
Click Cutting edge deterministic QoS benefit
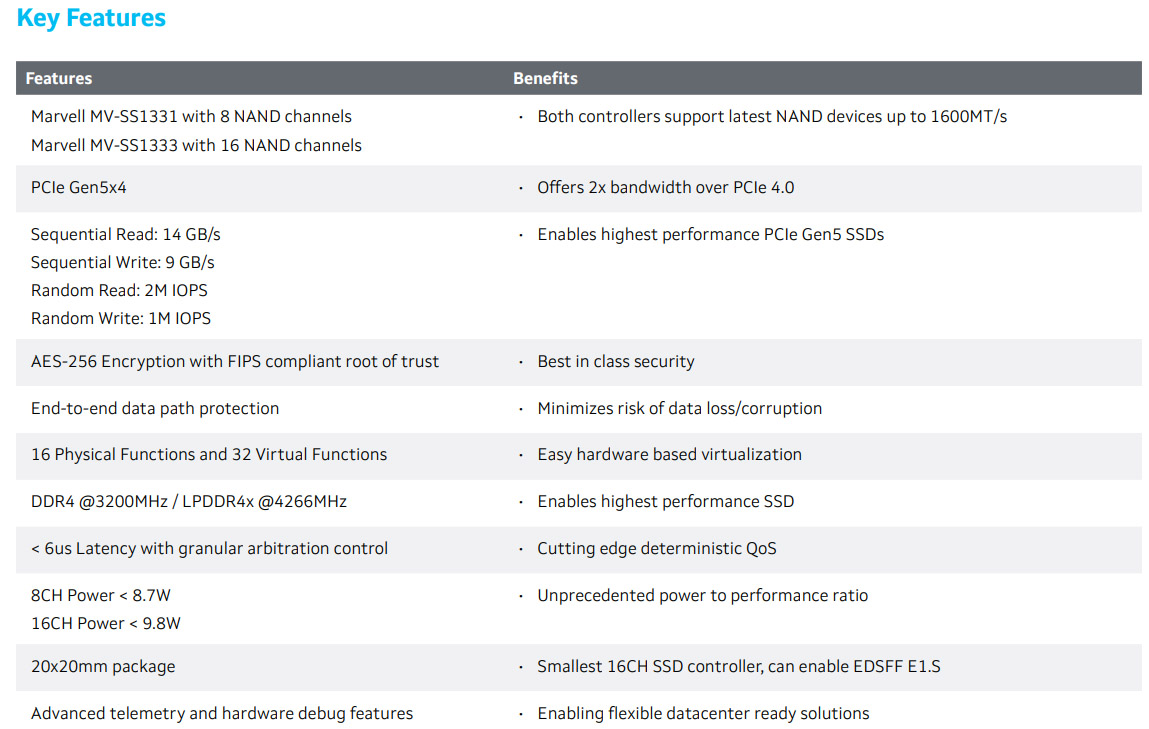pyautogui.click(x=657, y=549)
